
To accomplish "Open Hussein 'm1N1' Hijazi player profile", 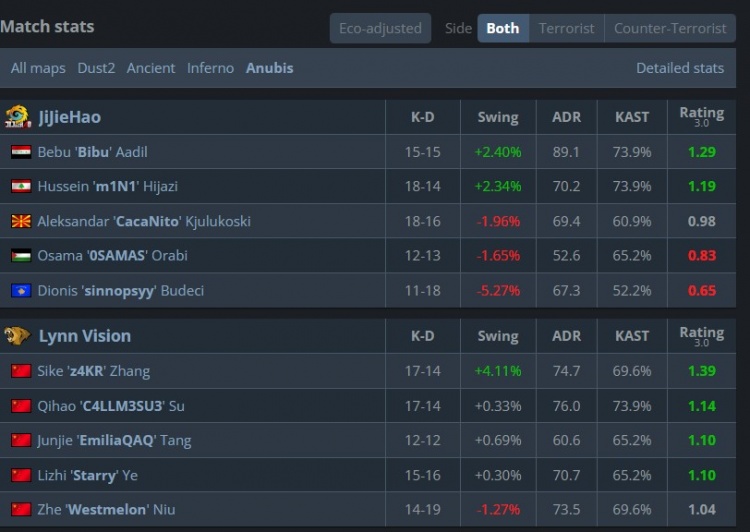I will point(108,186).
